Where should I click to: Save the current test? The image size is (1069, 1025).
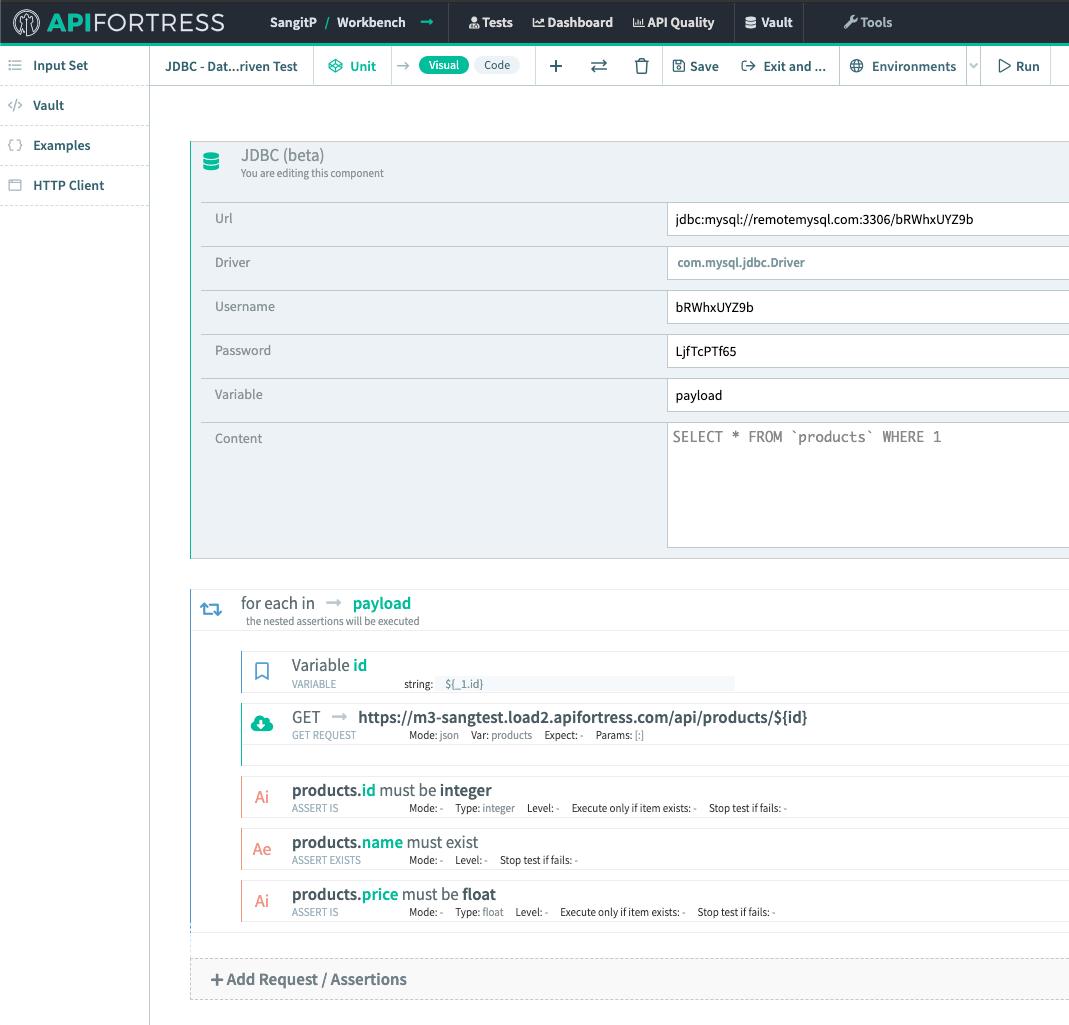[695, 65]
